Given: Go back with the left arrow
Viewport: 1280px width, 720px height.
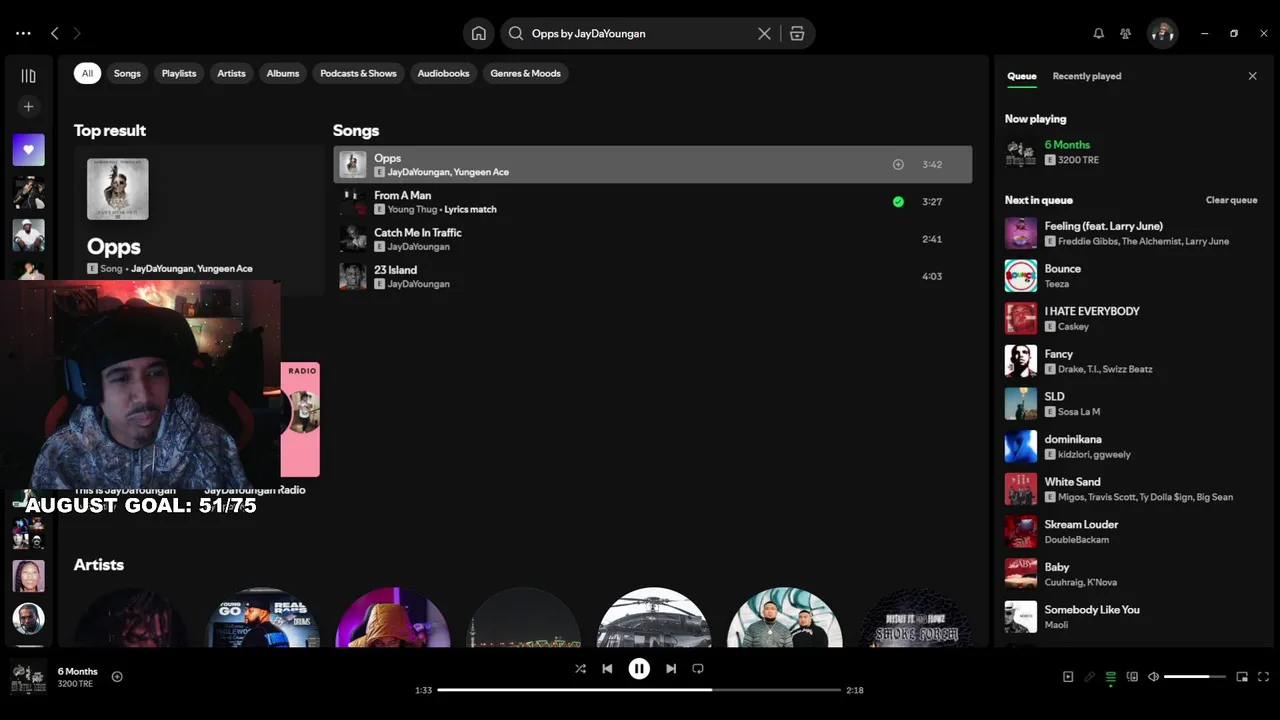Looking at the screenshot, I should tap(55, 33).
